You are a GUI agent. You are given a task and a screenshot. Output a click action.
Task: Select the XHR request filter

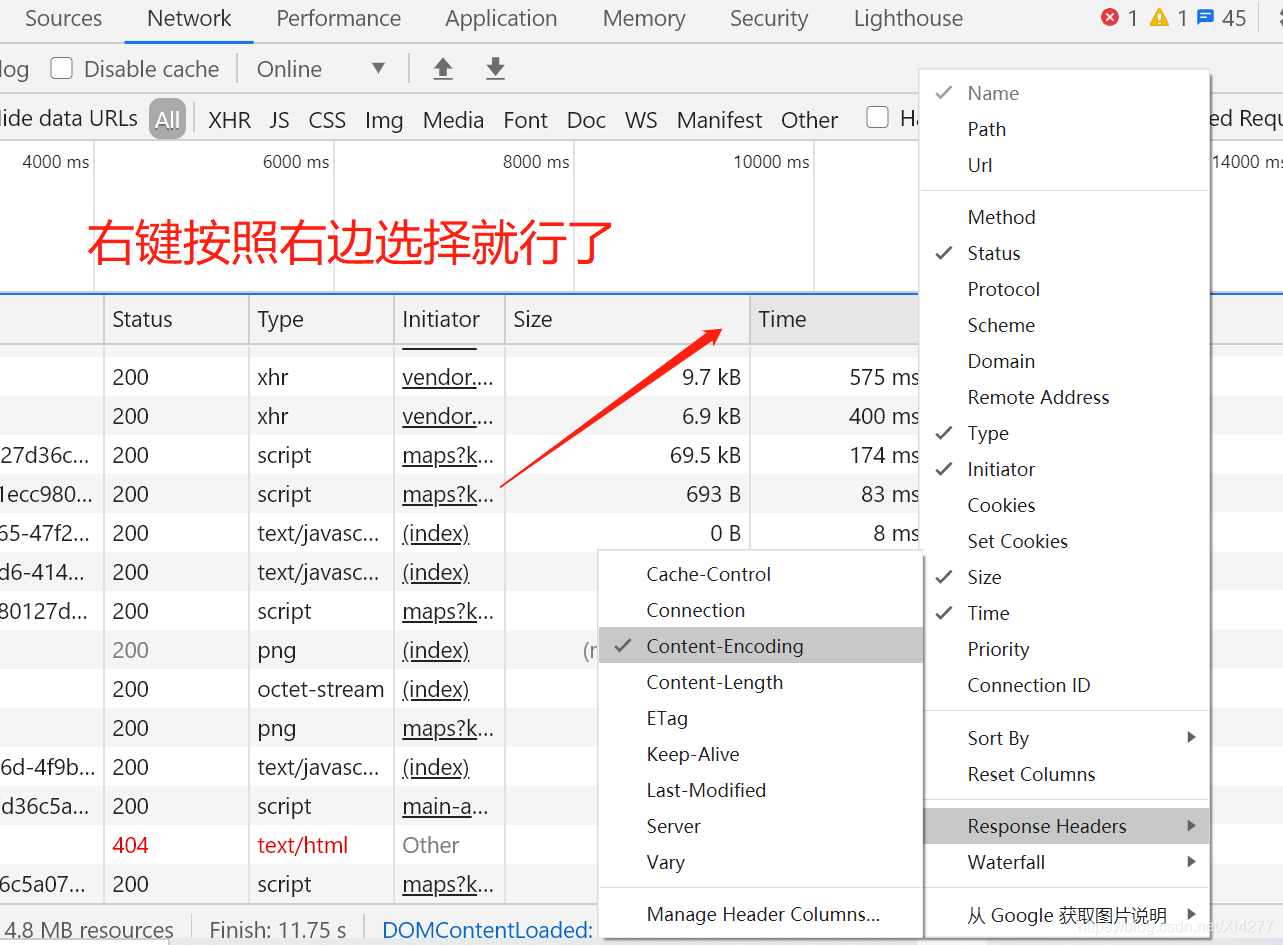pos(229,119)
